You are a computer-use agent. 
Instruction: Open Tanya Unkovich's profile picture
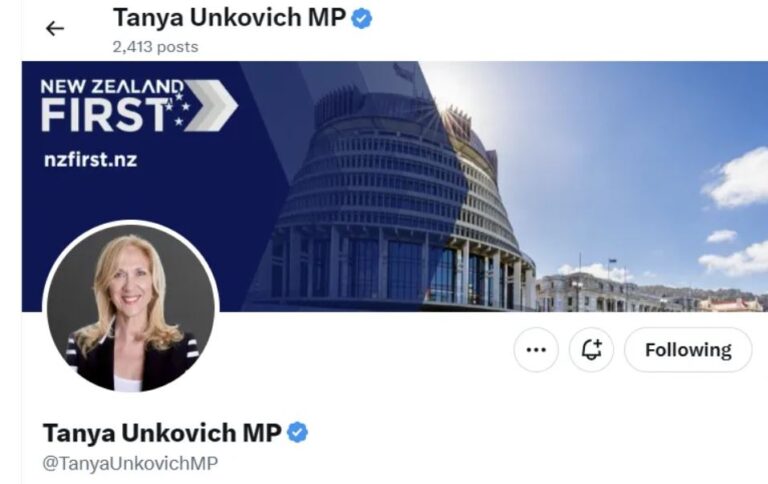[x=131, y=308]
